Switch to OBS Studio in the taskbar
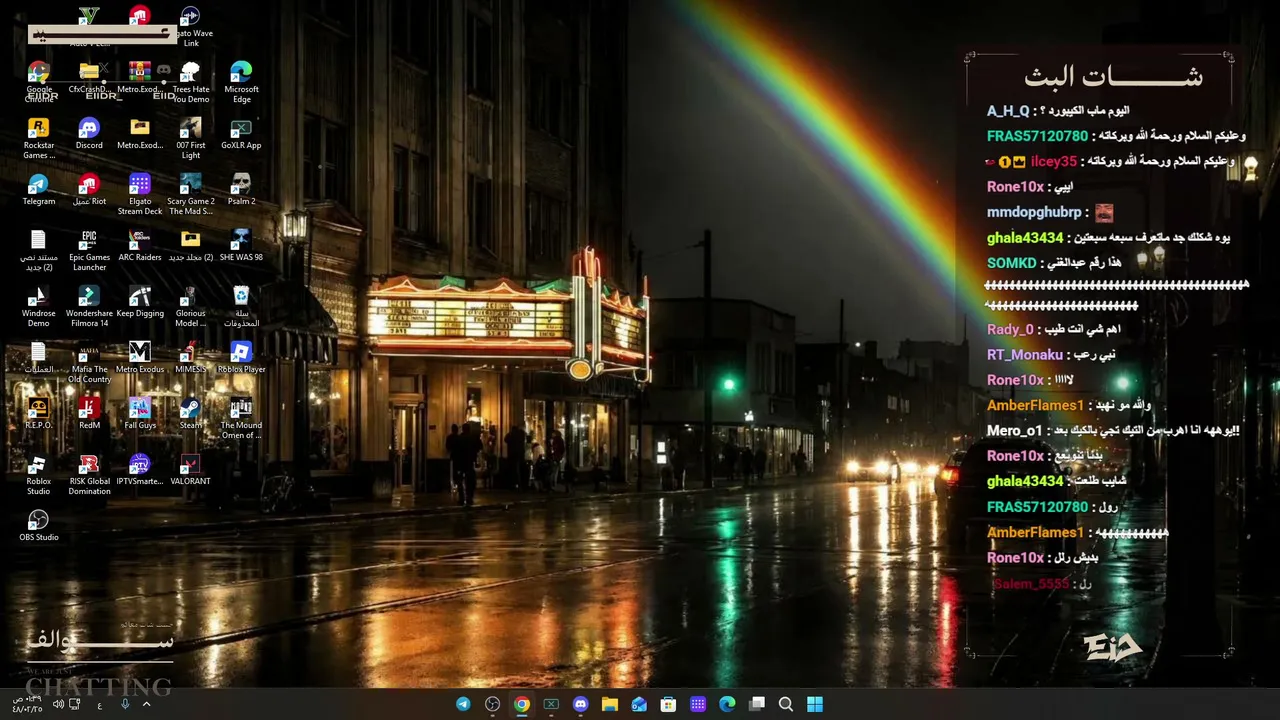This screenshot has height=720, width=1280. [x=492, y=704]
